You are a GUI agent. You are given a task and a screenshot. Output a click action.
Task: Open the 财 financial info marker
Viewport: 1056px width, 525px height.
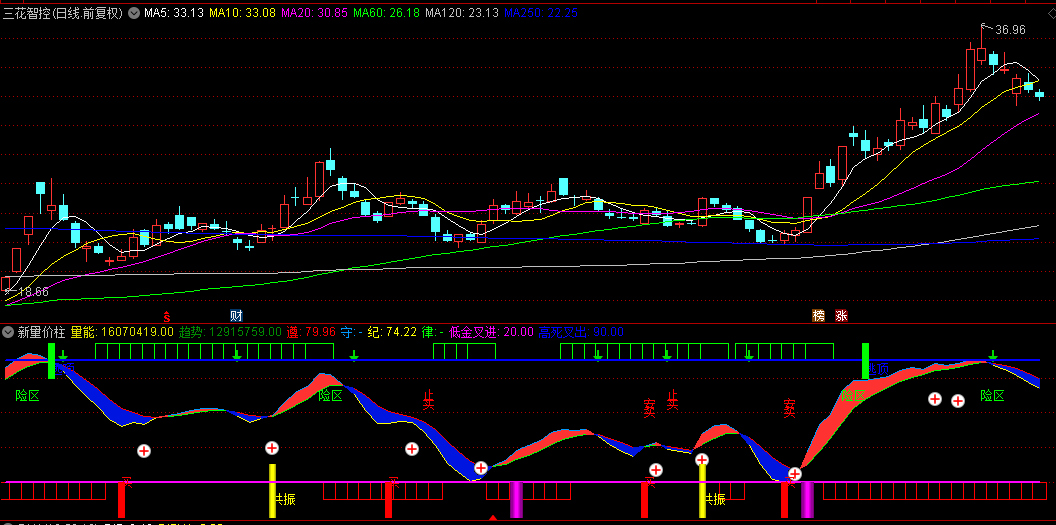point(236,315)
